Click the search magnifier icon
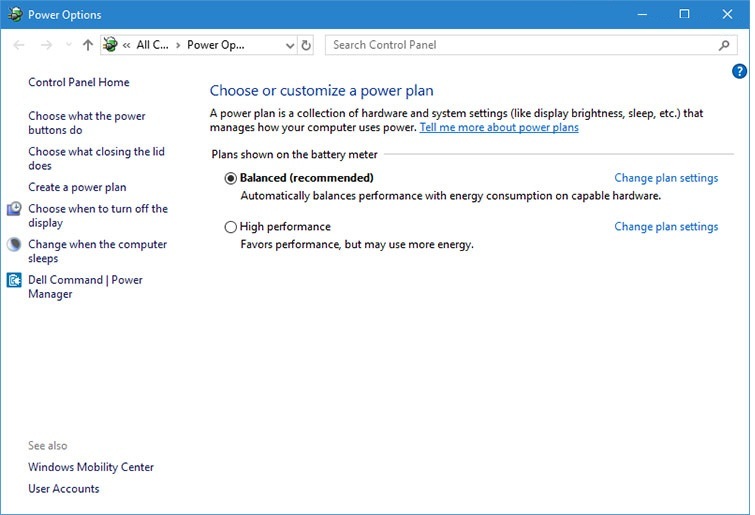The width and height of the screenshot is (755, 515). pyautogui.click(x=725, y=45)
